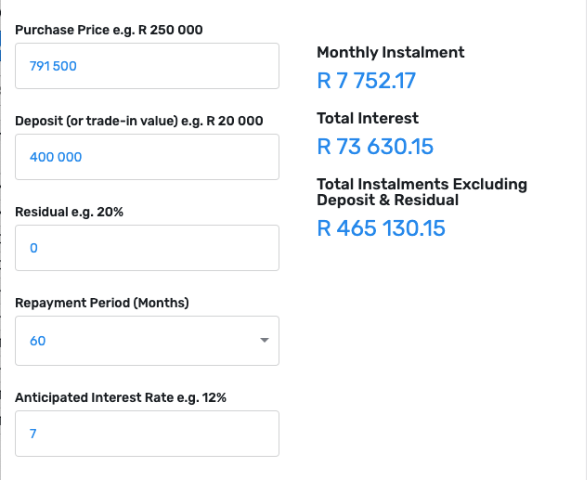
Task: Focus the Purchase Price input field
Action: [147, 66]
